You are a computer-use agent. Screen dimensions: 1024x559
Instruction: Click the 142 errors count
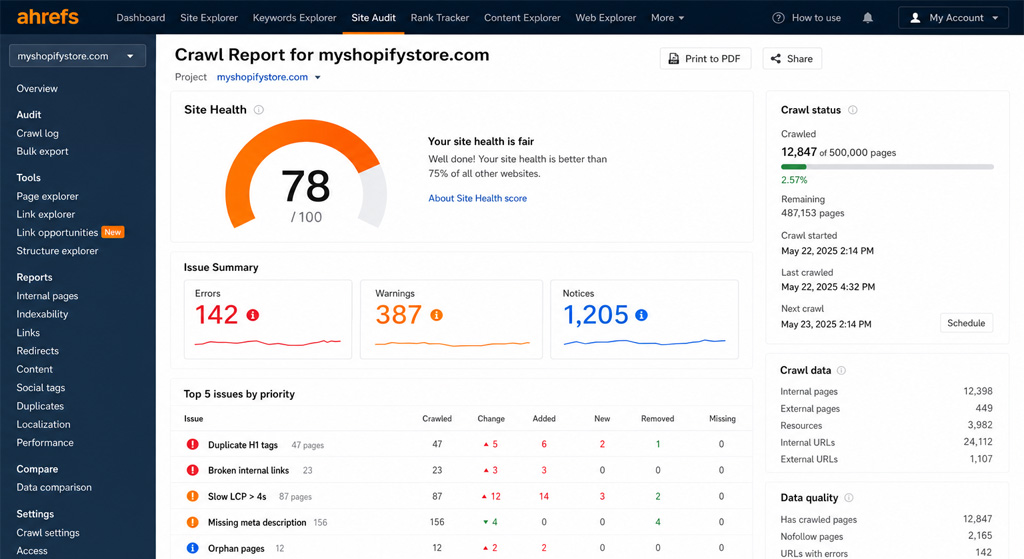pyautogui.click(x=217, y=315)
